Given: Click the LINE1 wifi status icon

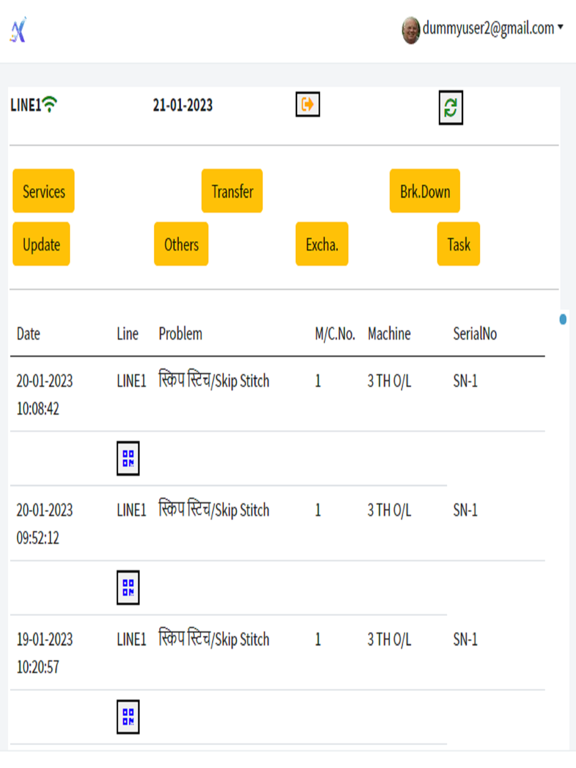Looking at the screenshot, I should (49, 104).
